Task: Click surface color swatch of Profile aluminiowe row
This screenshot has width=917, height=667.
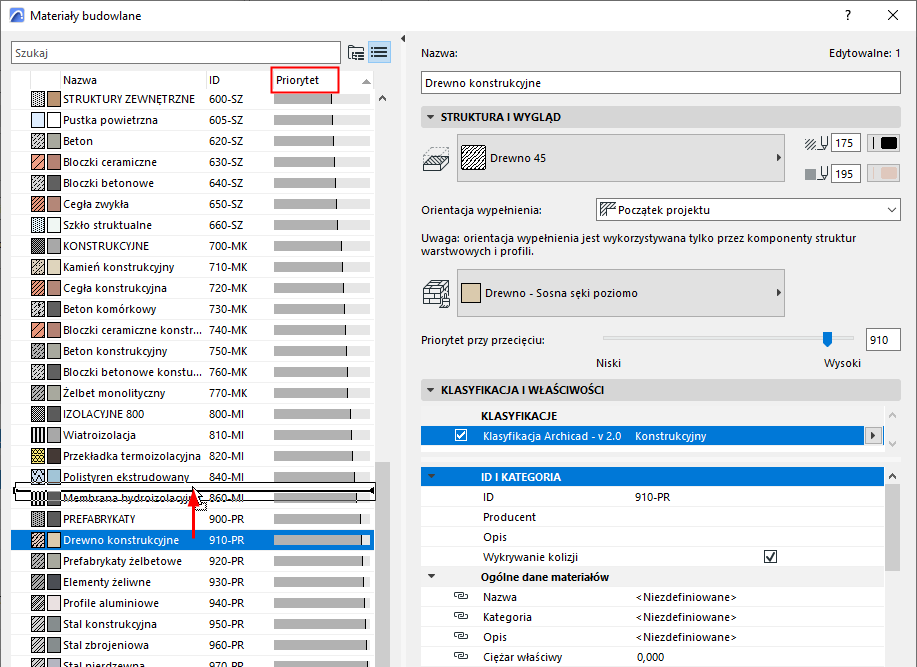Action: (54, 603)
